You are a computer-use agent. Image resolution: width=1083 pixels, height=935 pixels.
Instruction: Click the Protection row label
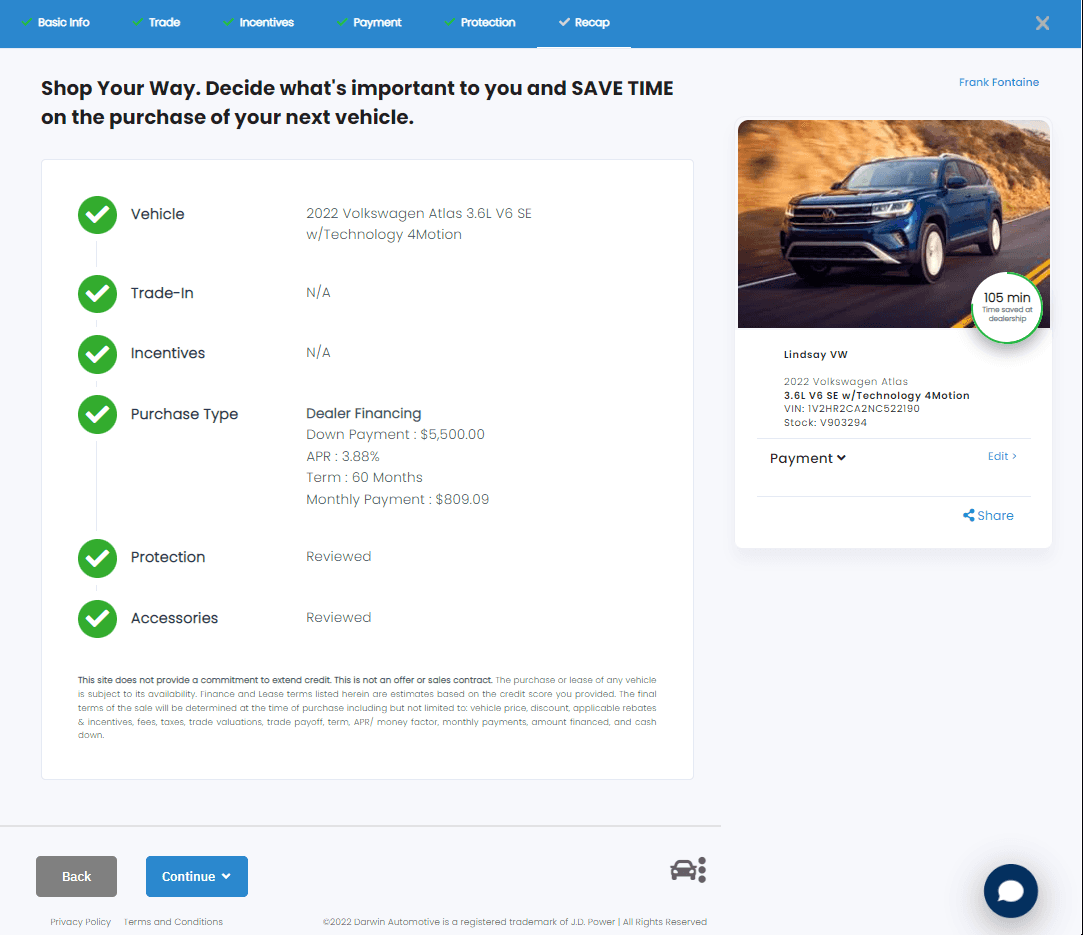168,557
